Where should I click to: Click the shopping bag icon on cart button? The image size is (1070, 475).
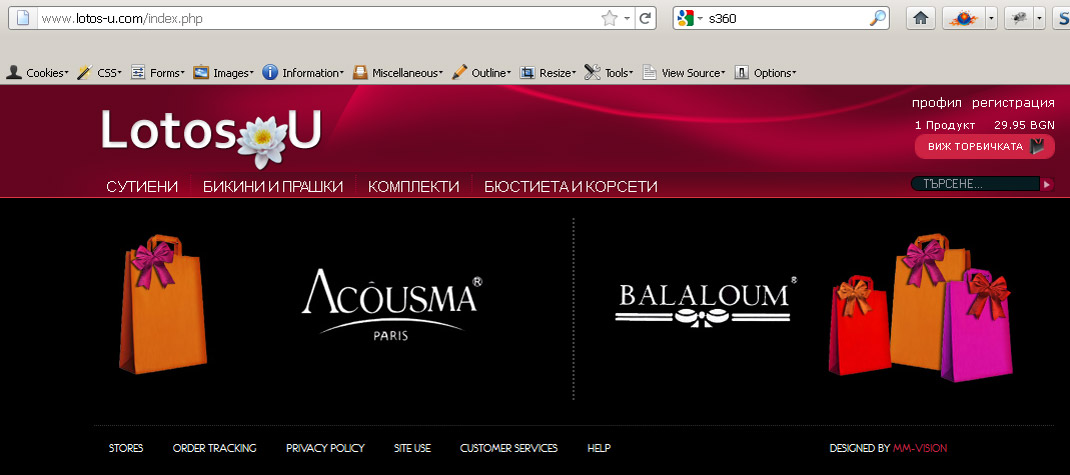1037,146
